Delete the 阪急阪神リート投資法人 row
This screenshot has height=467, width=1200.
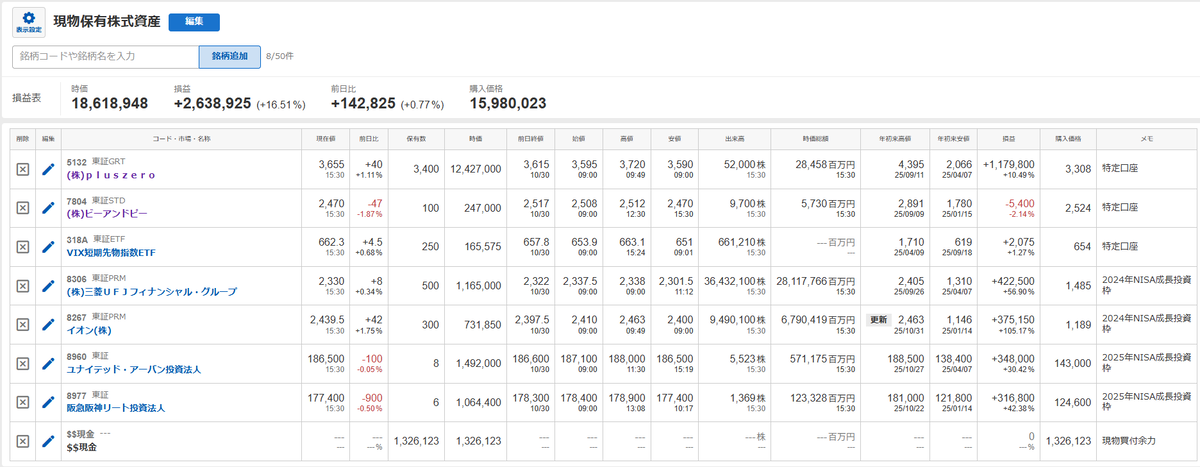click(x=23, y=403)
